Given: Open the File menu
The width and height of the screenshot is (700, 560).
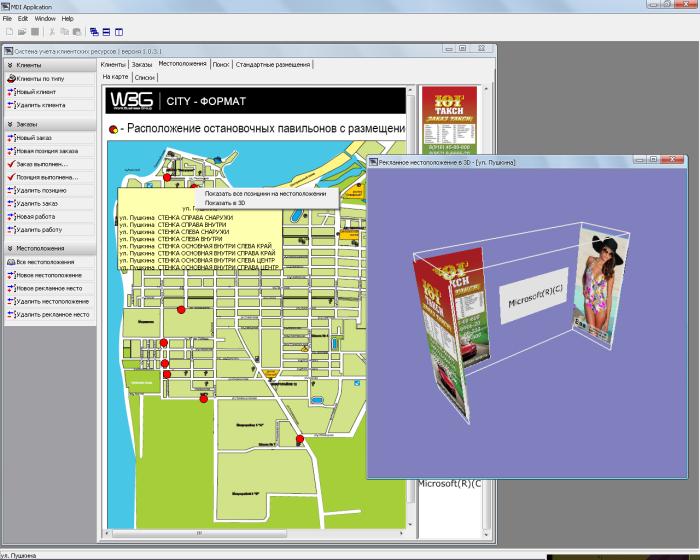Looking at the screenshot, I should 7,19.
